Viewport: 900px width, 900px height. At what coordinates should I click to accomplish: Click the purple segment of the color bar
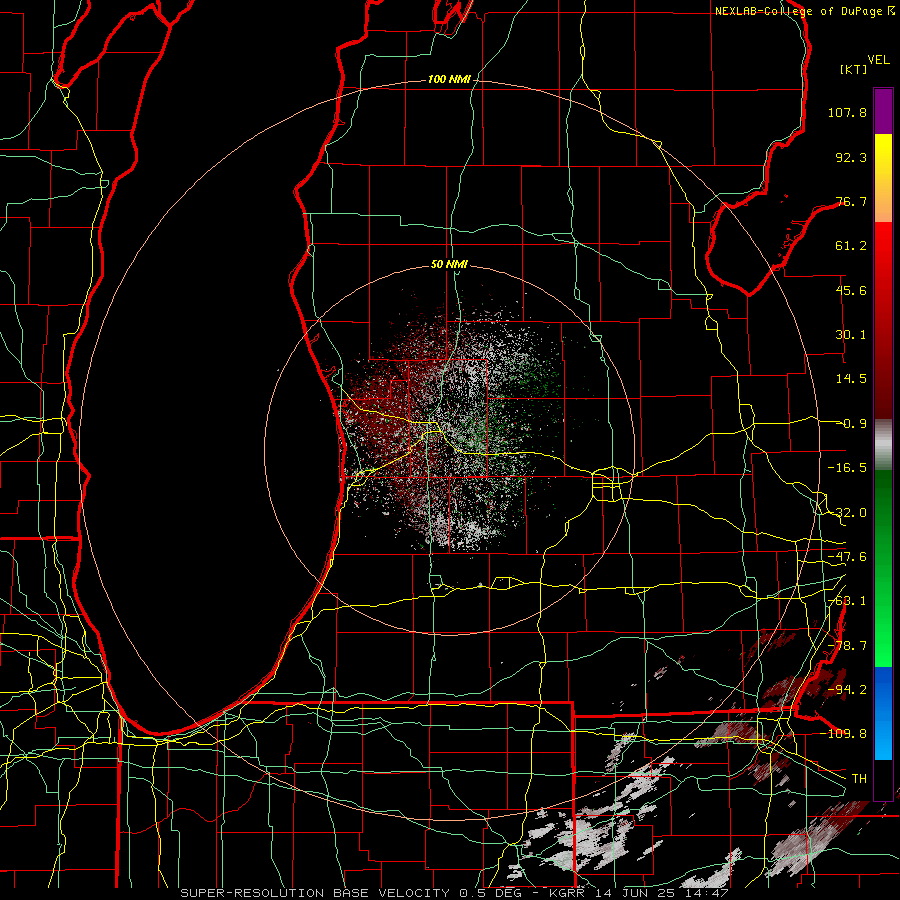(x=883, y=111)
